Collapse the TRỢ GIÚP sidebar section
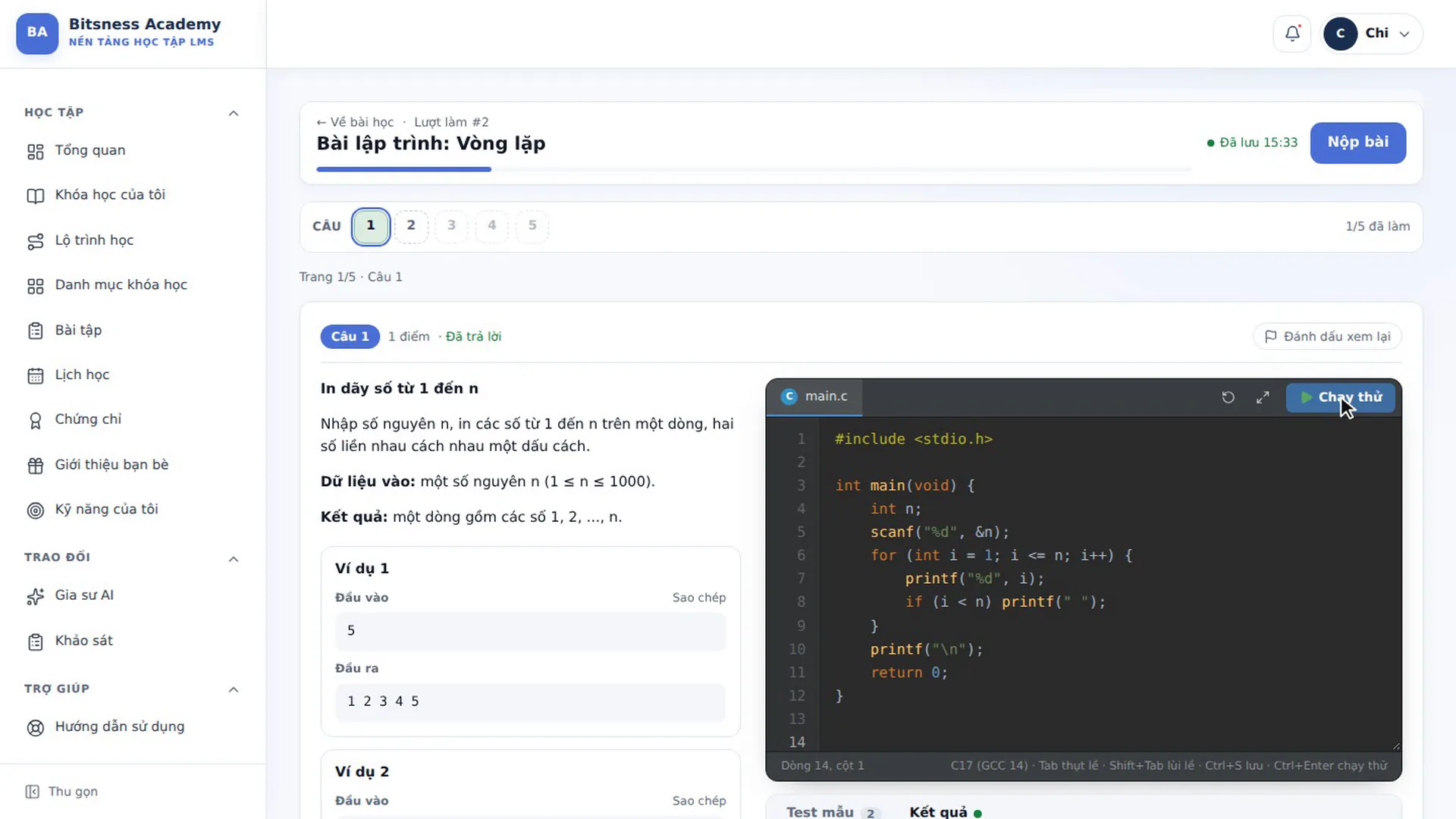Screen dimensions: 1456x819 [234, 689]
